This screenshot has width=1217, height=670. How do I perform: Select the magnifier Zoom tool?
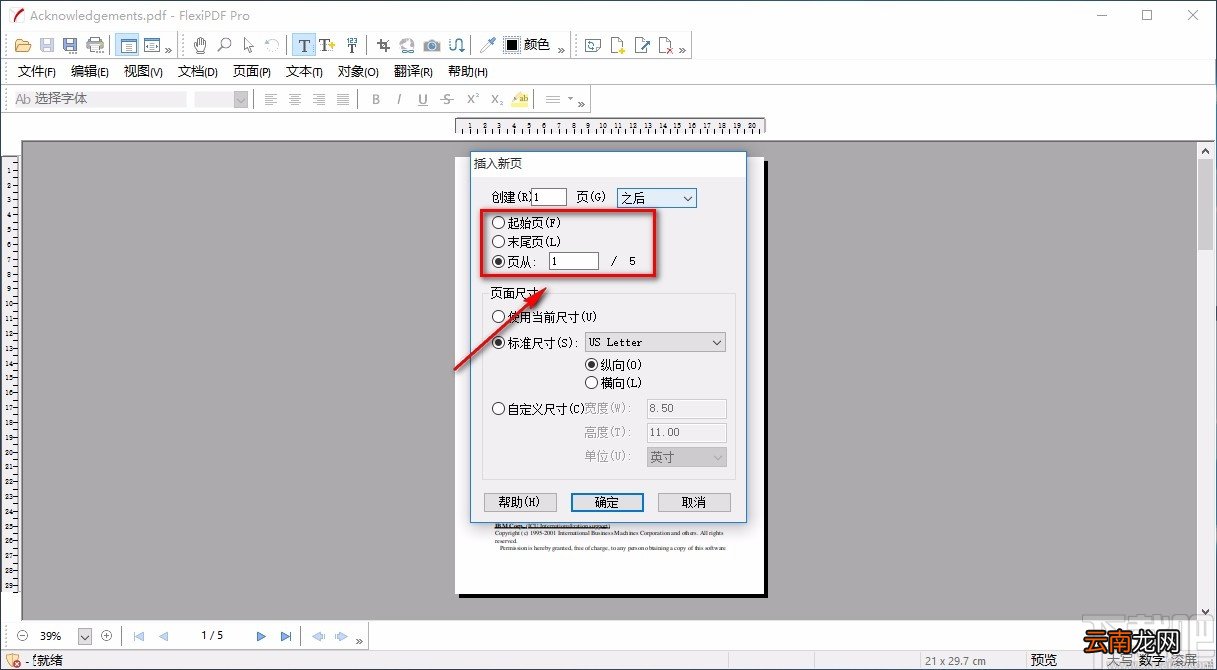pyautogui.click(x=225, y=45)
